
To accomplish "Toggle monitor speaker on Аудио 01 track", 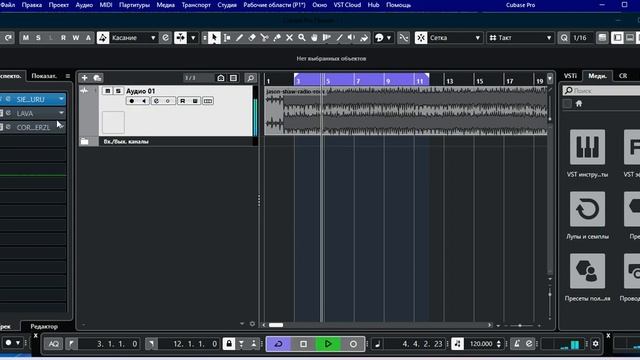I will click(144, 101).
